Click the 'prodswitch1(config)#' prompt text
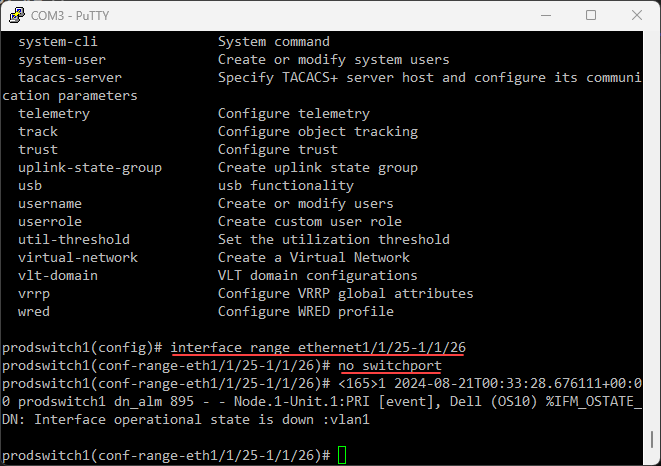This screenshot has height=466, width=661. pos(83,348)
